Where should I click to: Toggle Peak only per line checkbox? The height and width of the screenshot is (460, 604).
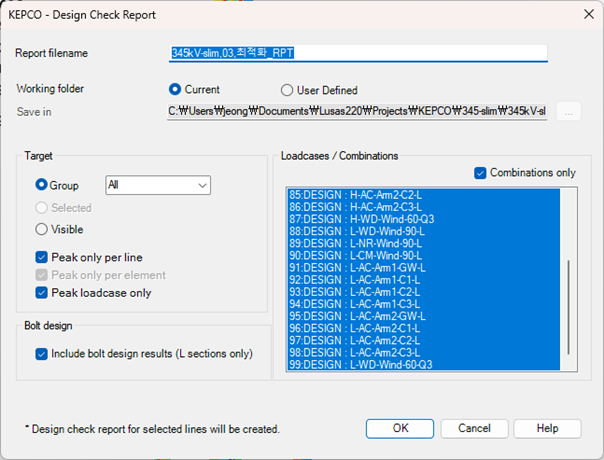(x=42, y=257)
